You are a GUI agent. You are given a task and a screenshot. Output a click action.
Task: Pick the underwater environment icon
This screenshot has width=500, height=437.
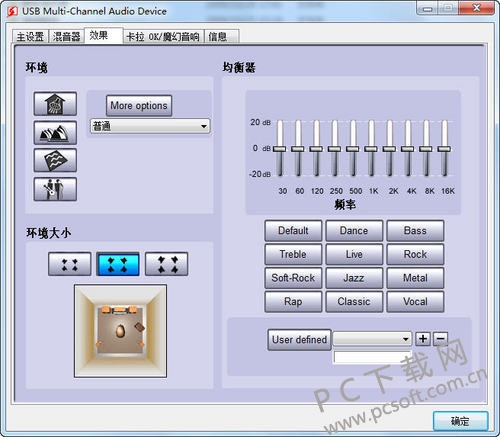55,160
